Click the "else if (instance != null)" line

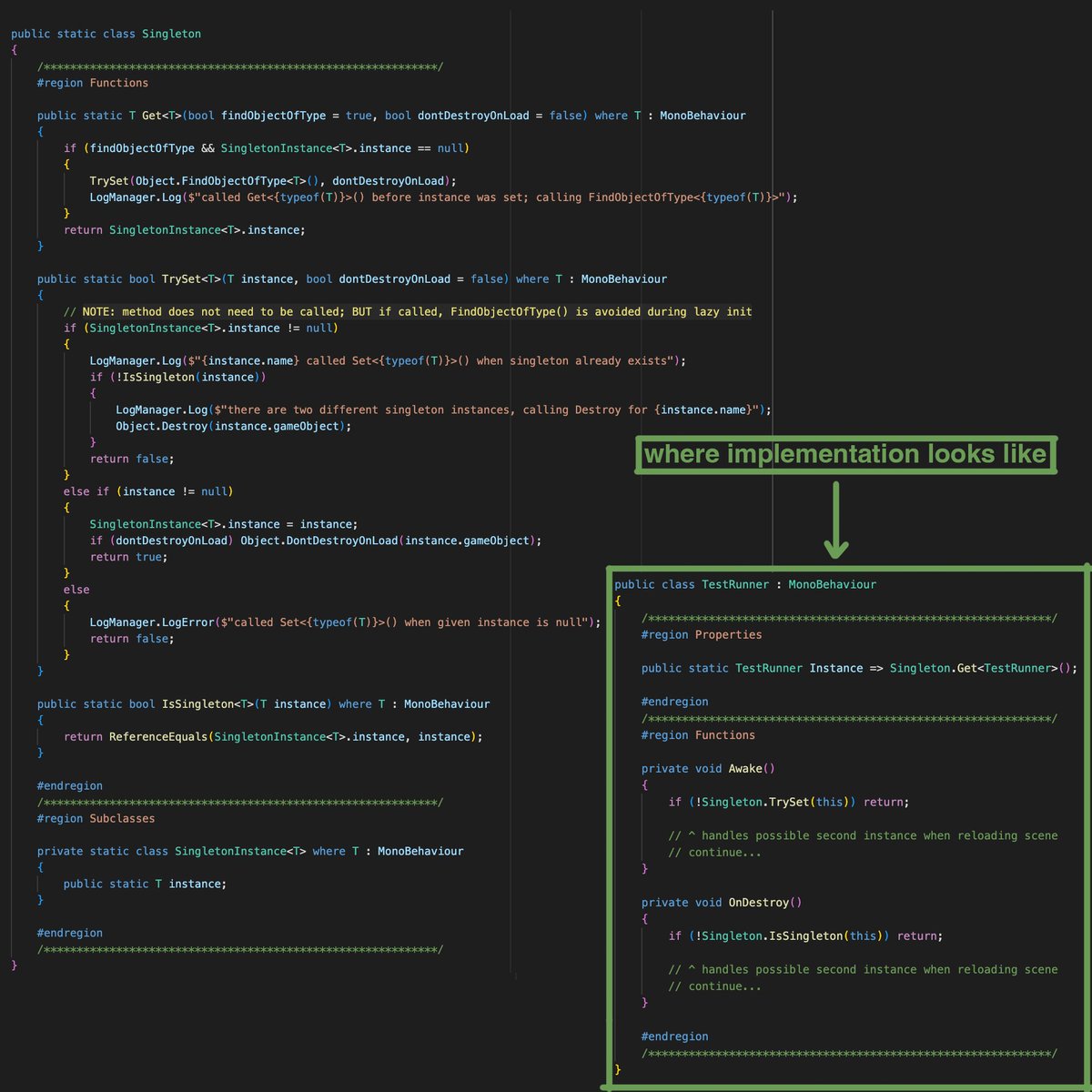148,492
